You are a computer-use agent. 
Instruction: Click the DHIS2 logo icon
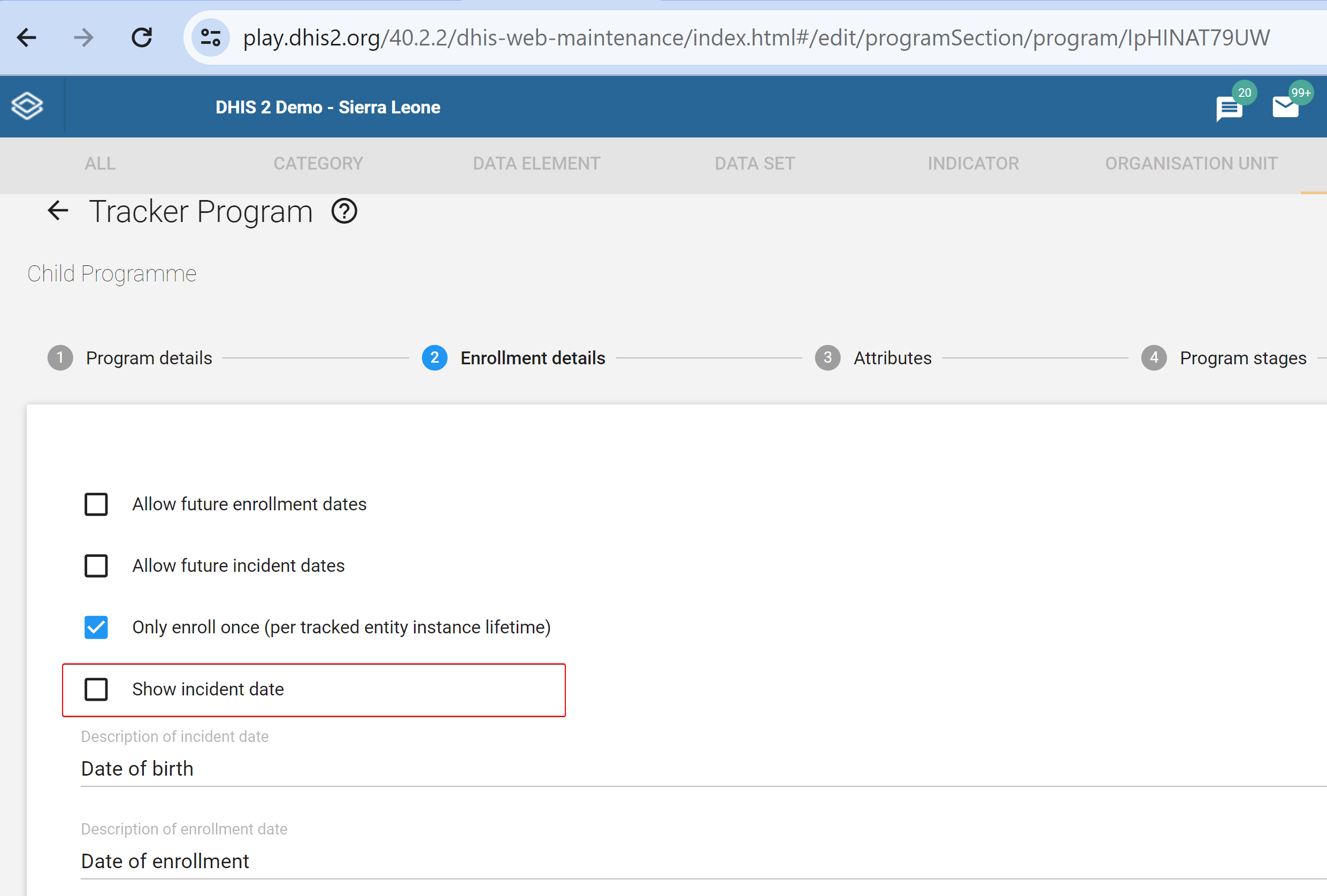coord(27,106)
